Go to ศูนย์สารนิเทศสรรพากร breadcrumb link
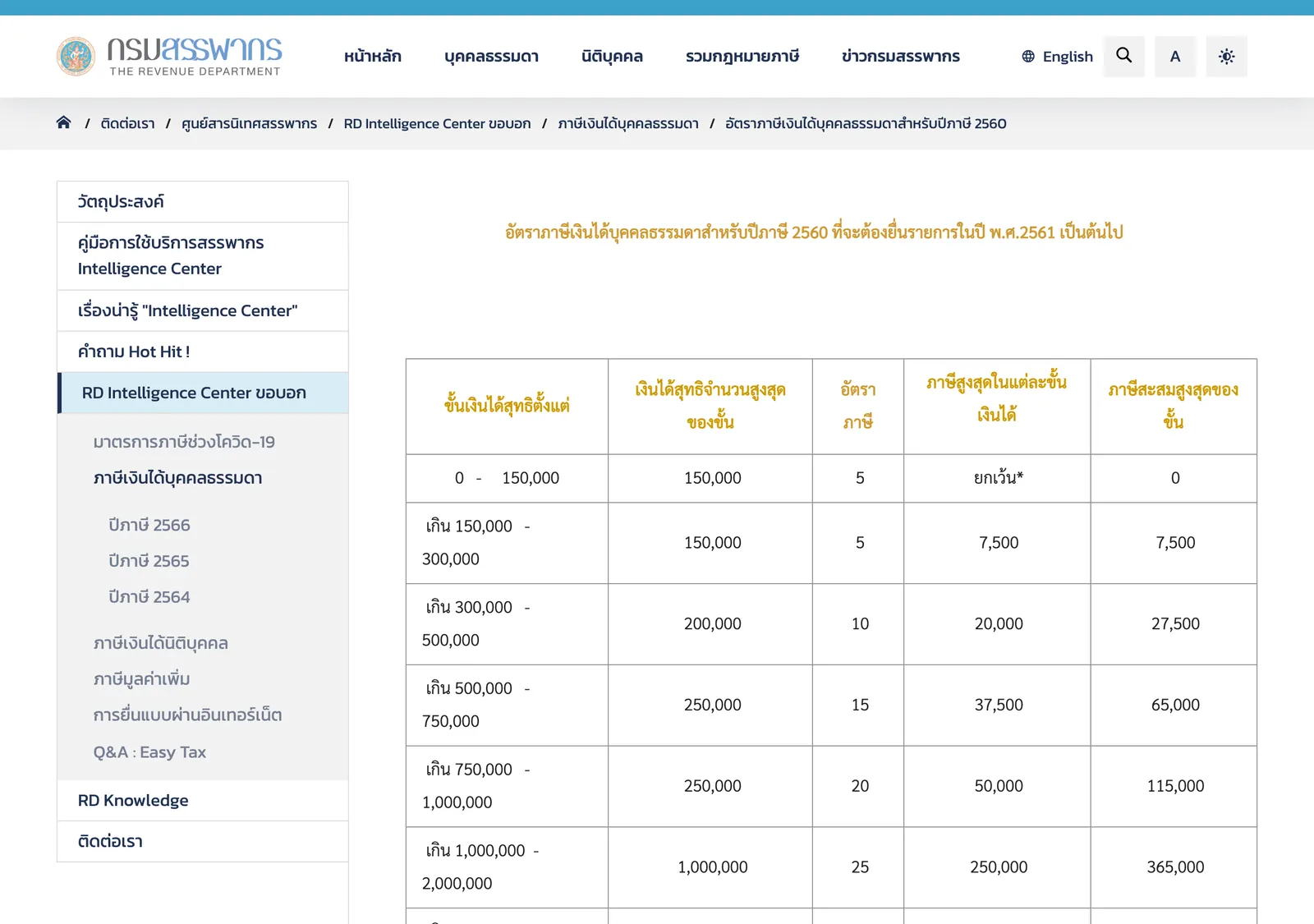 [249, 123]
